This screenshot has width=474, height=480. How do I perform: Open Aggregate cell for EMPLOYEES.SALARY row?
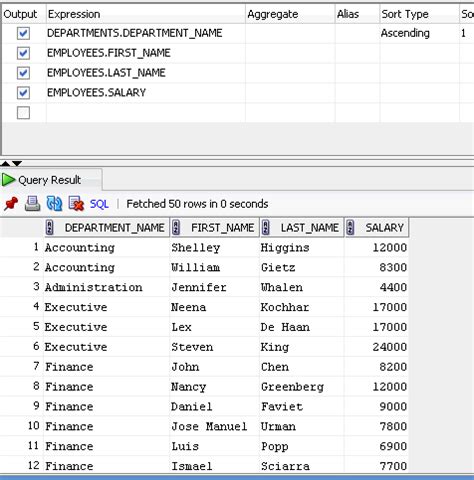click(290, 93)
